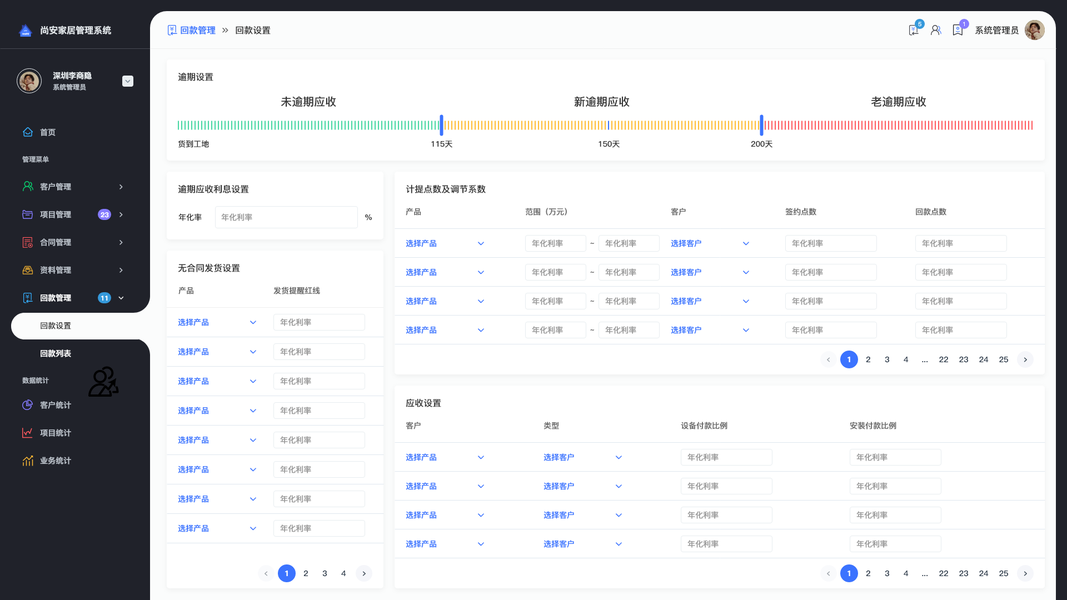Click the 回款管理 sidebar icon
Image resolution: width=1067 pixels, height=600 pixels.
[x=27, y=298]
